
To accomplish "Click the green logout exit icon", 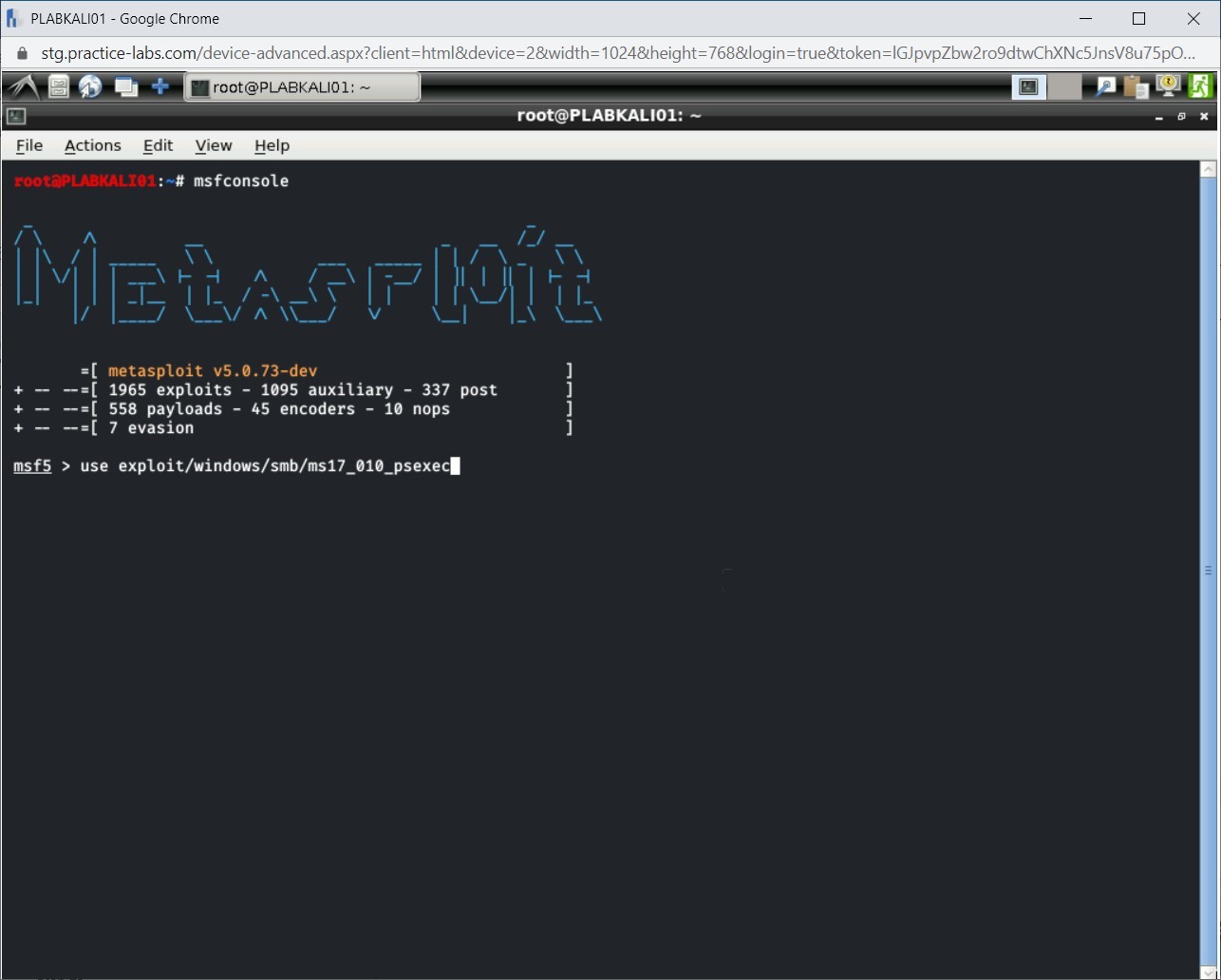I will (x=1201, y=86).
